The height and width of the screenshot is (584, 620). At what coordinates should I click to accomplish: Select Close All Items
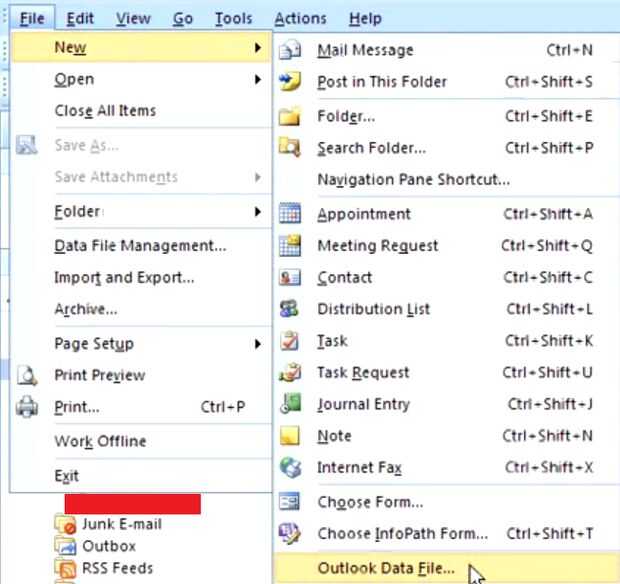click(x=142, y=111)
